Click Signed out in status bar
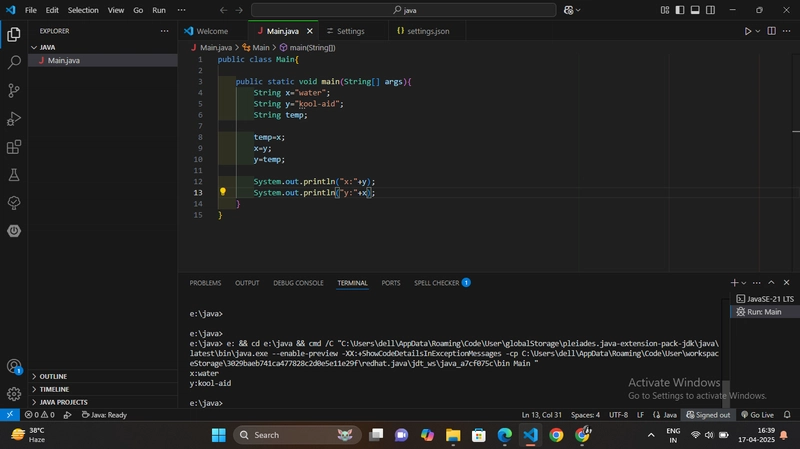 pos(708,415)
